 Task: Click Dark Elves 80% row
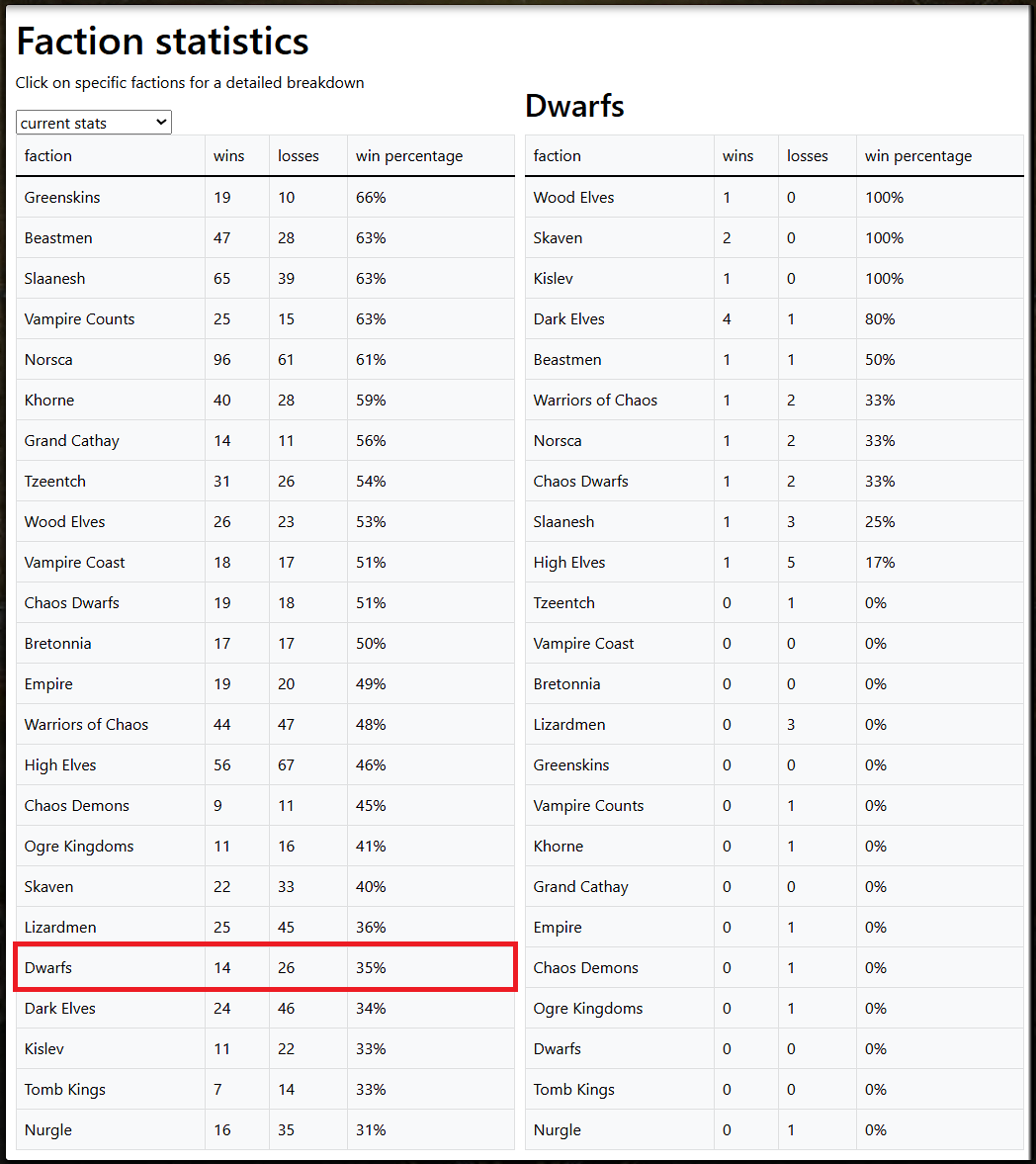(x=775, y=319)
